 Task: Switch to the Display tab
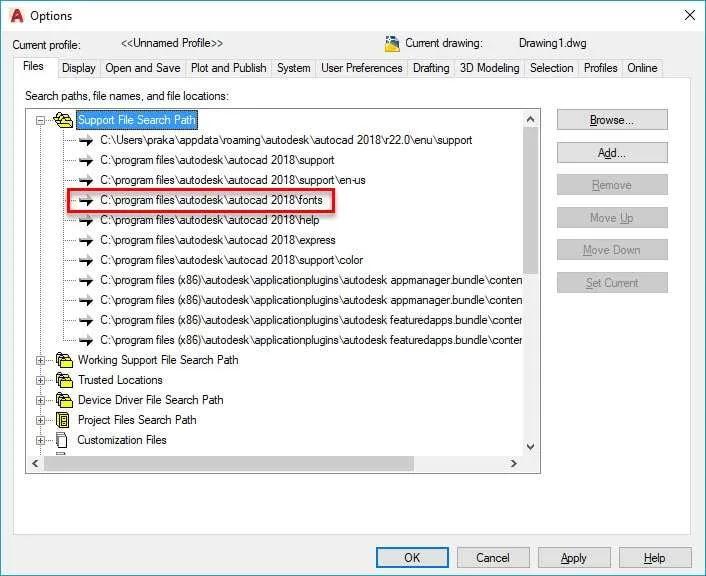coord(79,68)
